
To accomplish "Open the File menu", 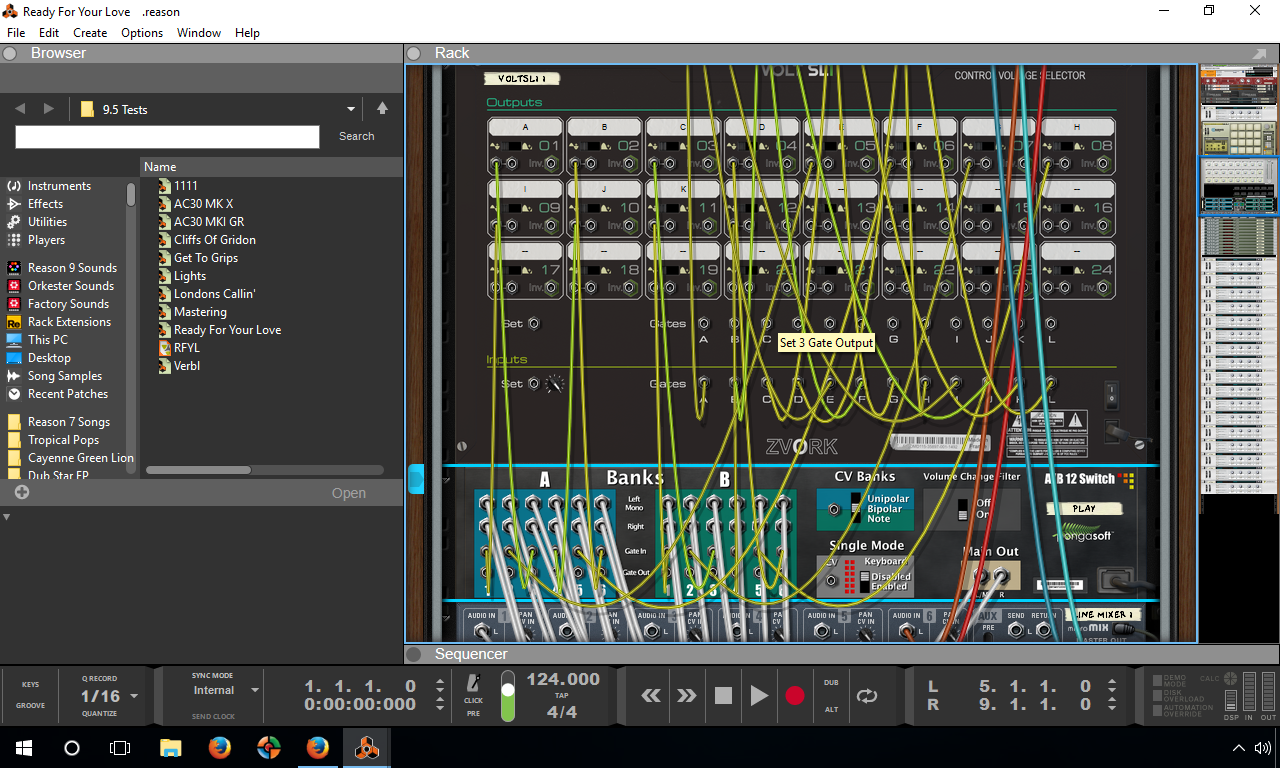I will click(16, 33).
